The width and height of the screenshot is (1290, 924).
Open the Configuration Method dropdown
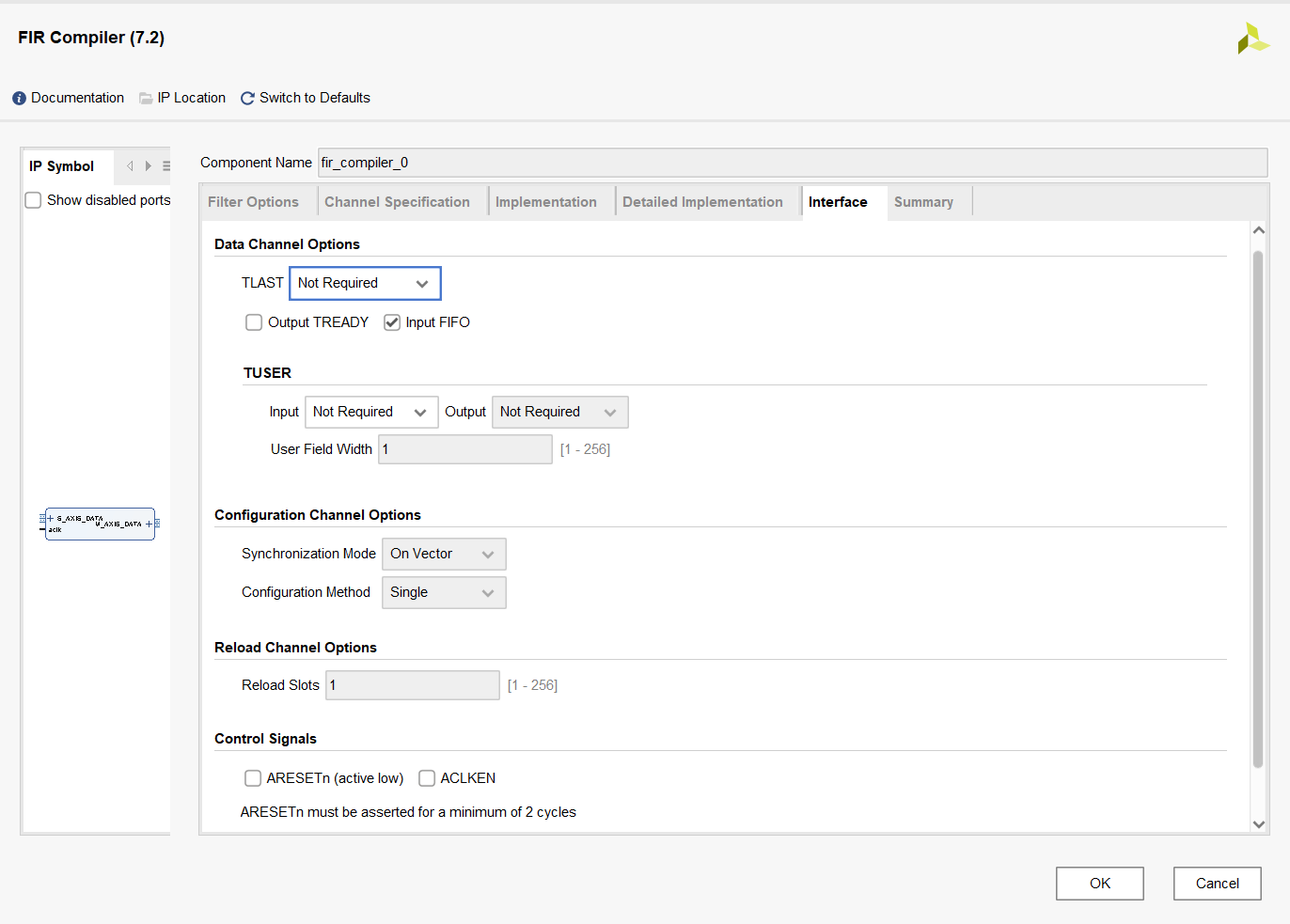[444, 592]
